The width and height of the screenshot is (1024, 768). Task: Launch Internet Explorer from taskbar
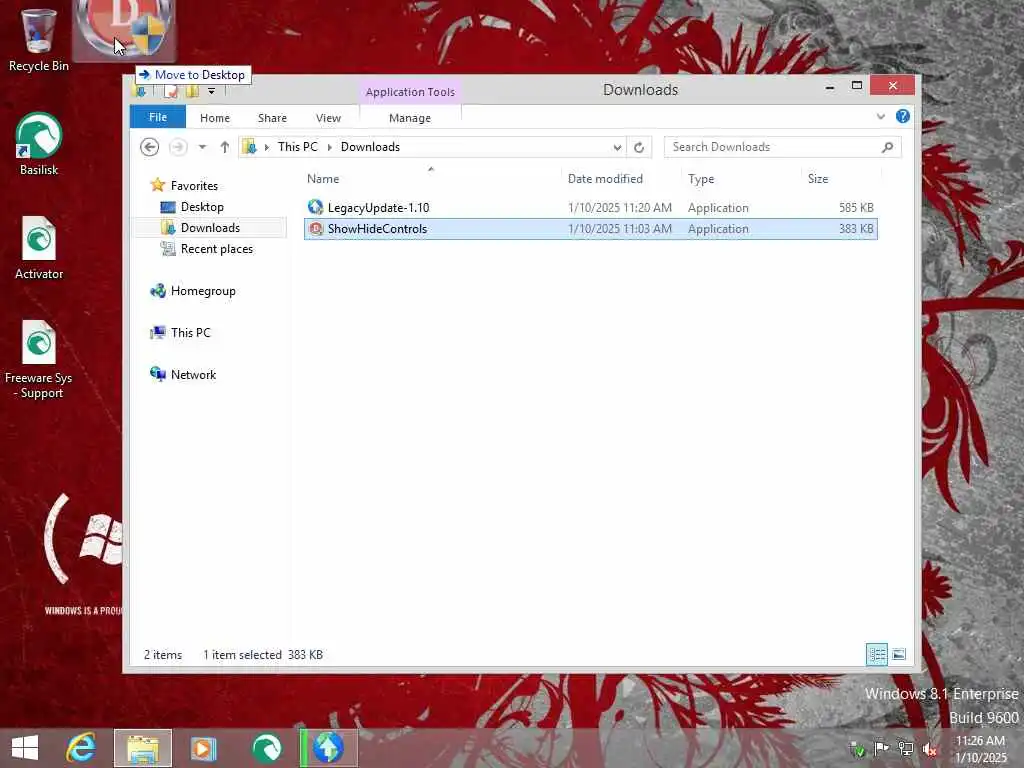pos(81,748)
